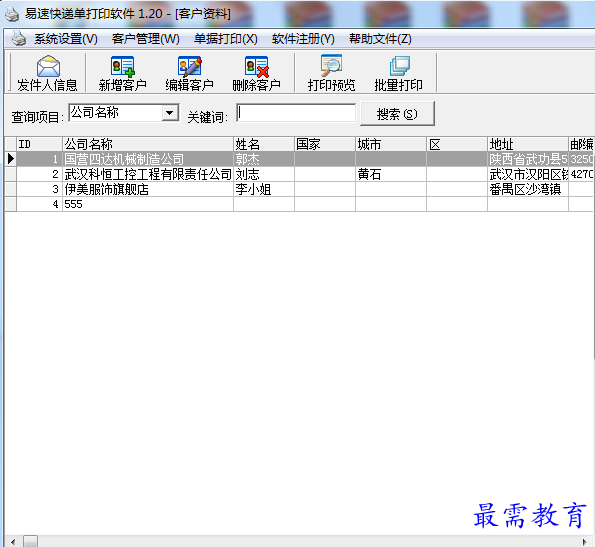Click the row selector for ID 3

pos(11,189)
